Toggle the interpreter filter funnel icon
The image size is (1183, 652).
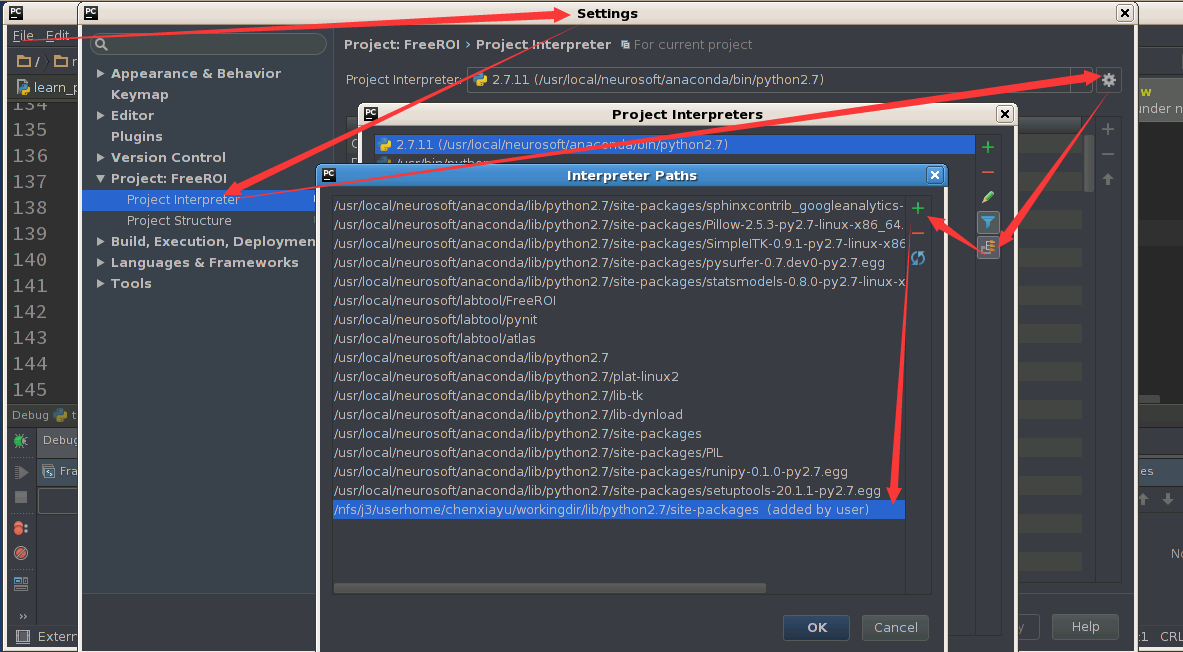pyautogui.click(x=987, y=222)
